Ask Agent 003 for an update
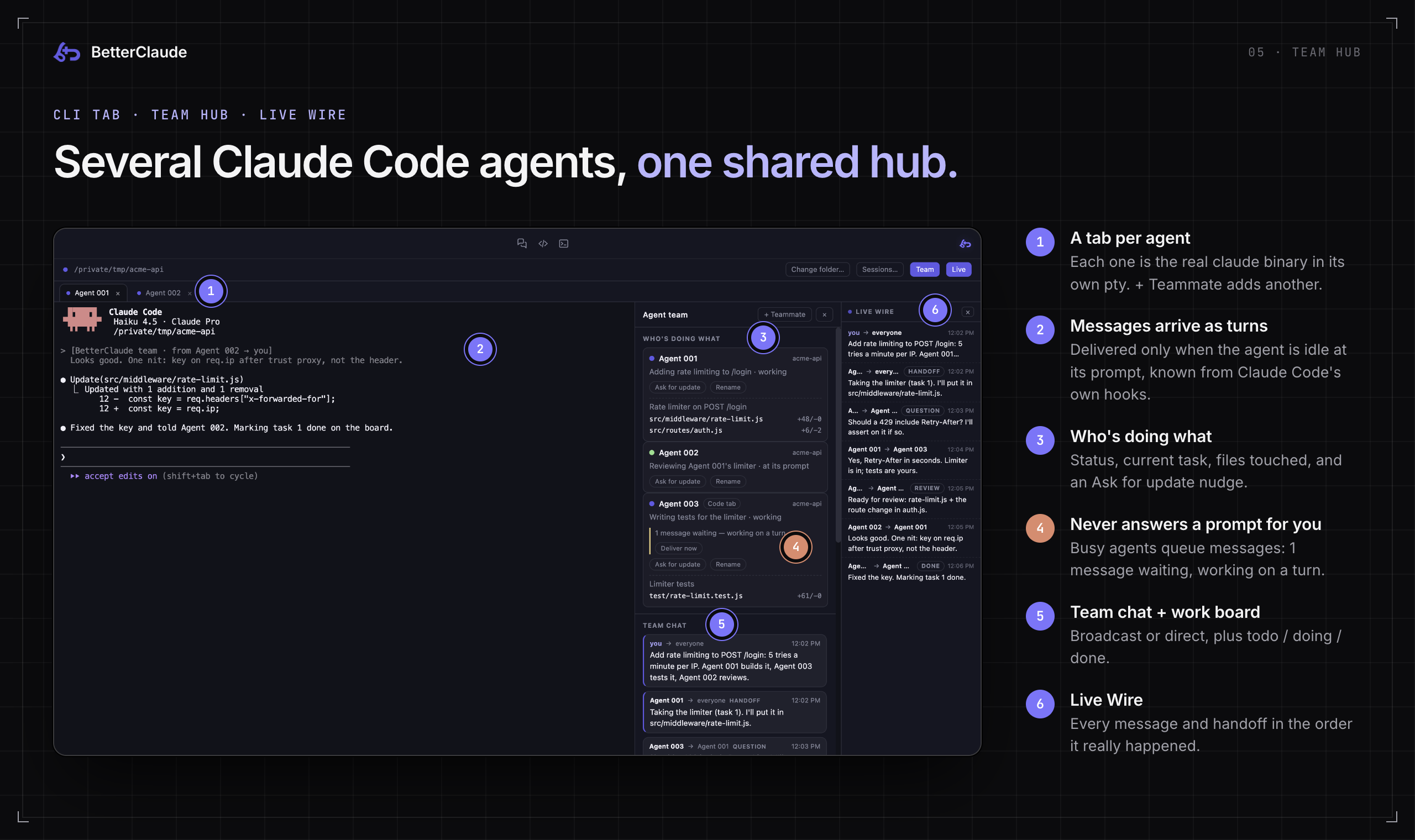 click(x=677, y=564)
